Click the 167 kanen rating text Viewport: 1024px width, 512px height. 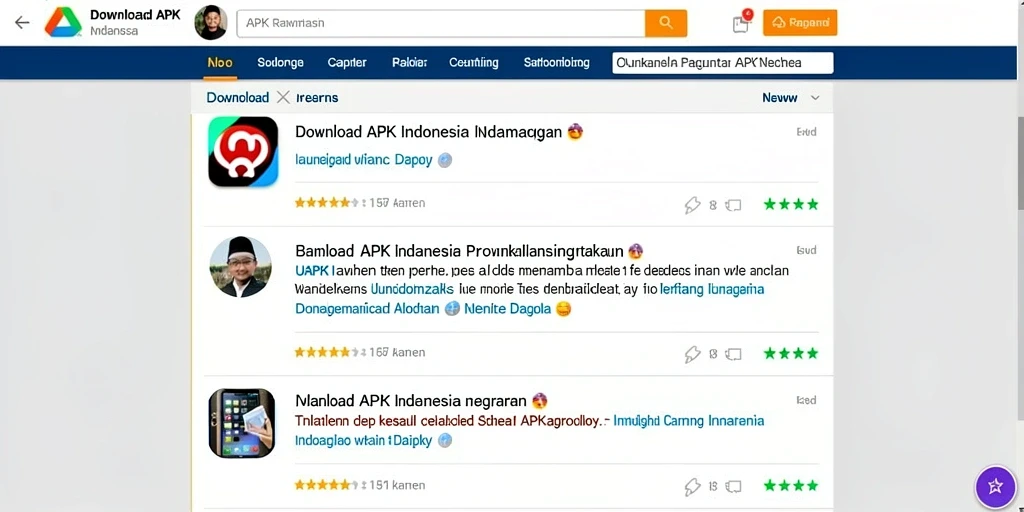point(397,353)
